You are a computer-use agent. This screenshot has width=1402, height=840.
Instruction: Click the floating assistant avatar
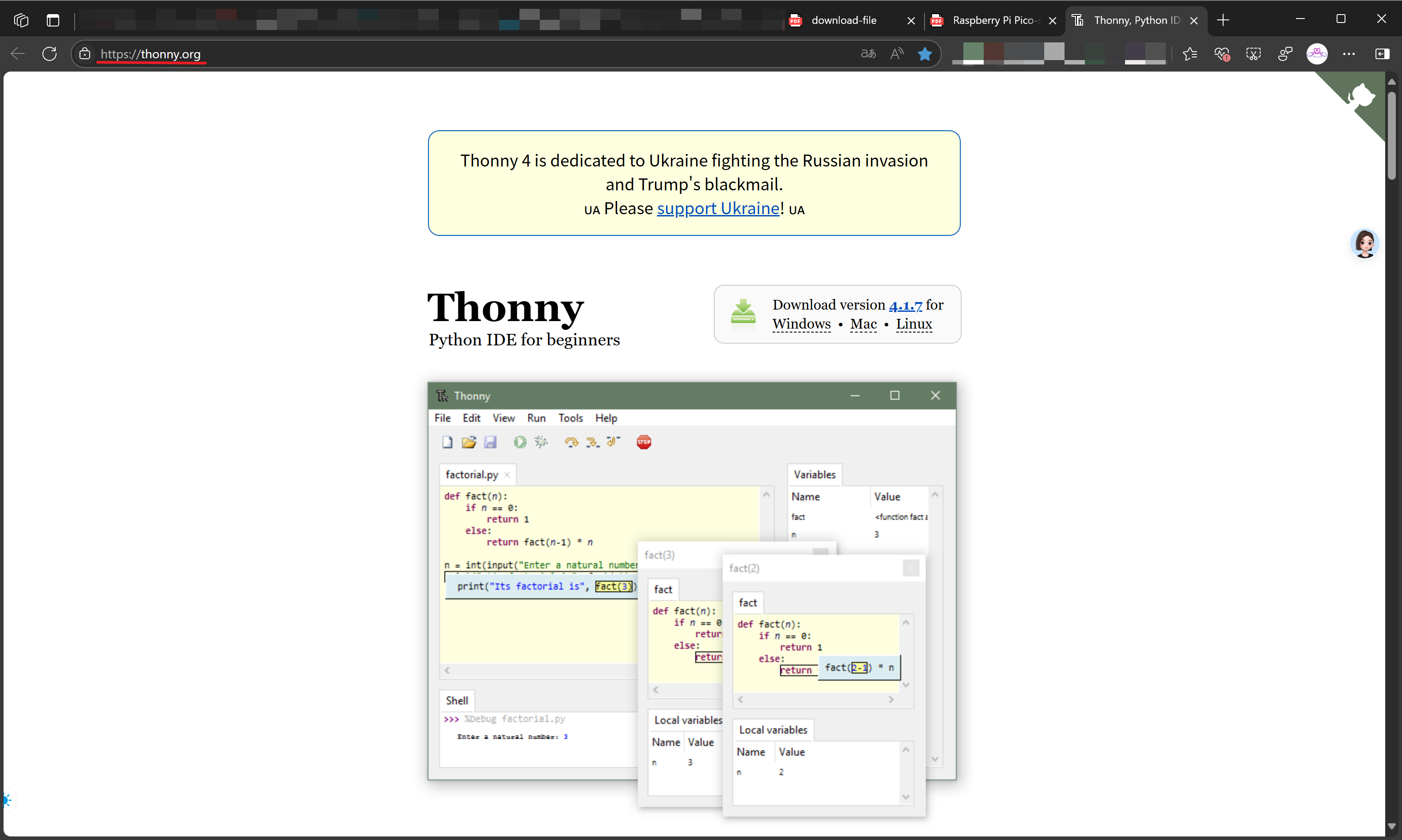1364,243
